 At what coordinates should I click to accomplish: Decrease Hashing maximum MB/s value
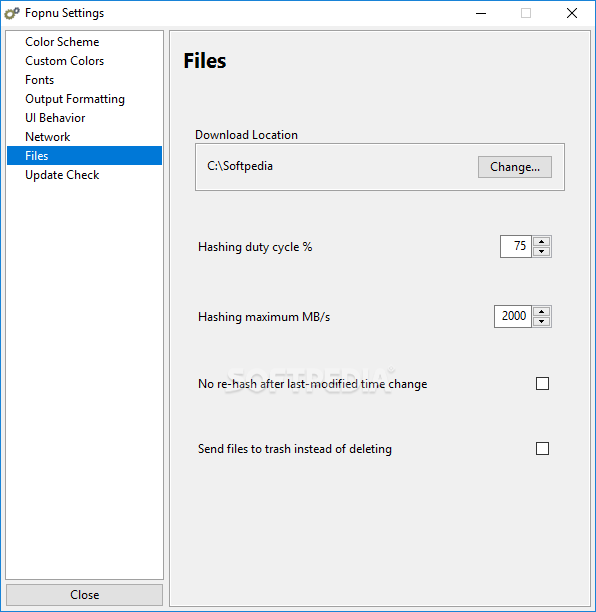(541, 321)
